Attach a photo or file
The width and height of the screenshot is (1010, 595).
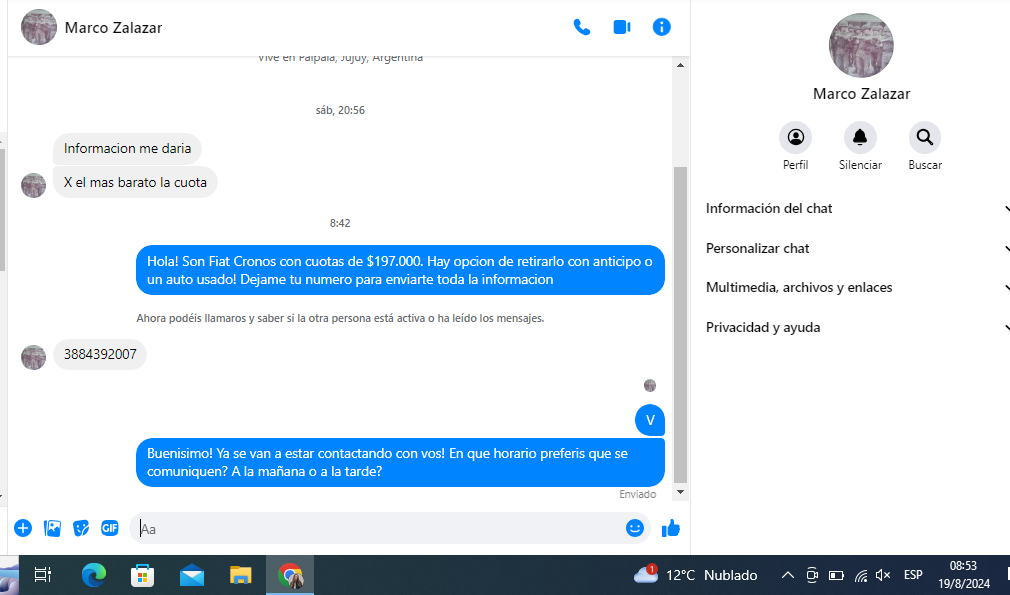pos(52,529)
